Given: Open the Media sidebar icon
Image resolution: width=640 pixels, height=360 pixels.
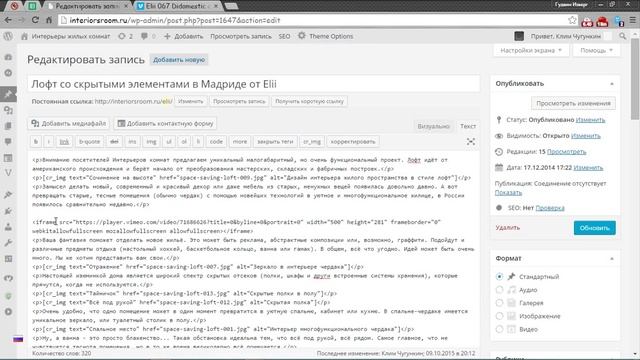Looking at the screenshot, I should coord(8,110).
